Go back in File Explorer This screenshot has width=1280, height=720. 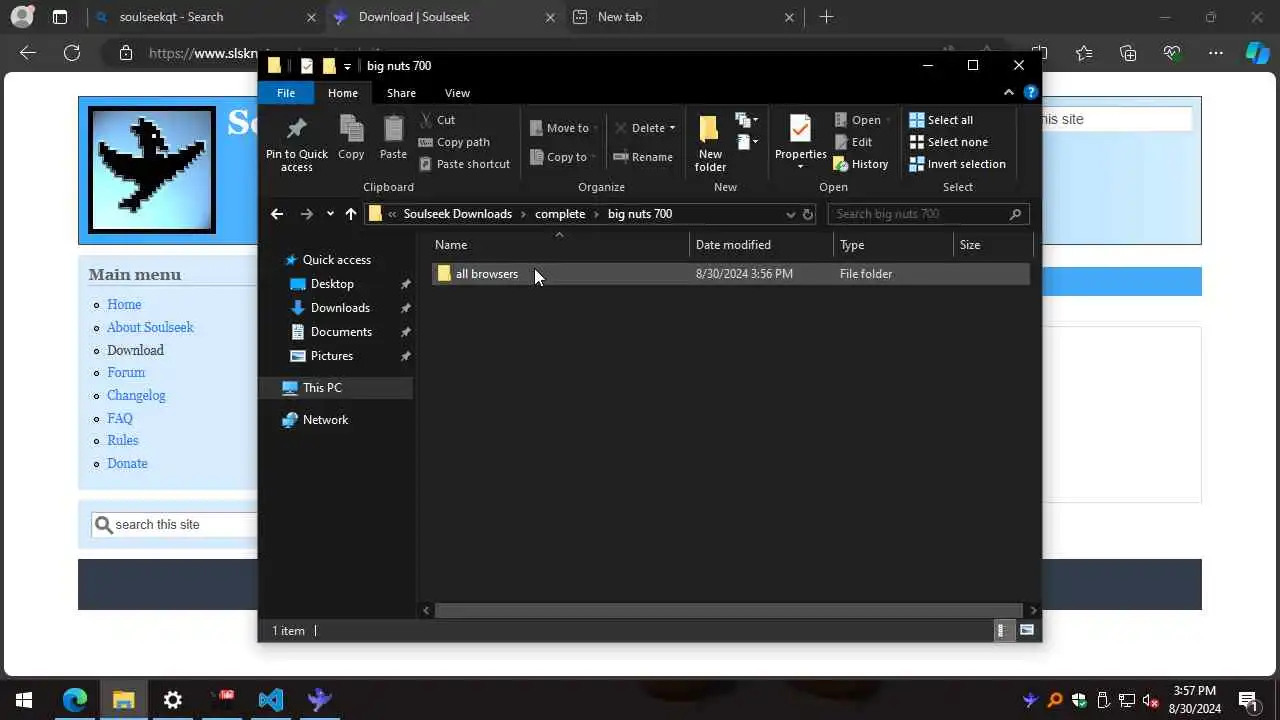(x=277, y=214)
